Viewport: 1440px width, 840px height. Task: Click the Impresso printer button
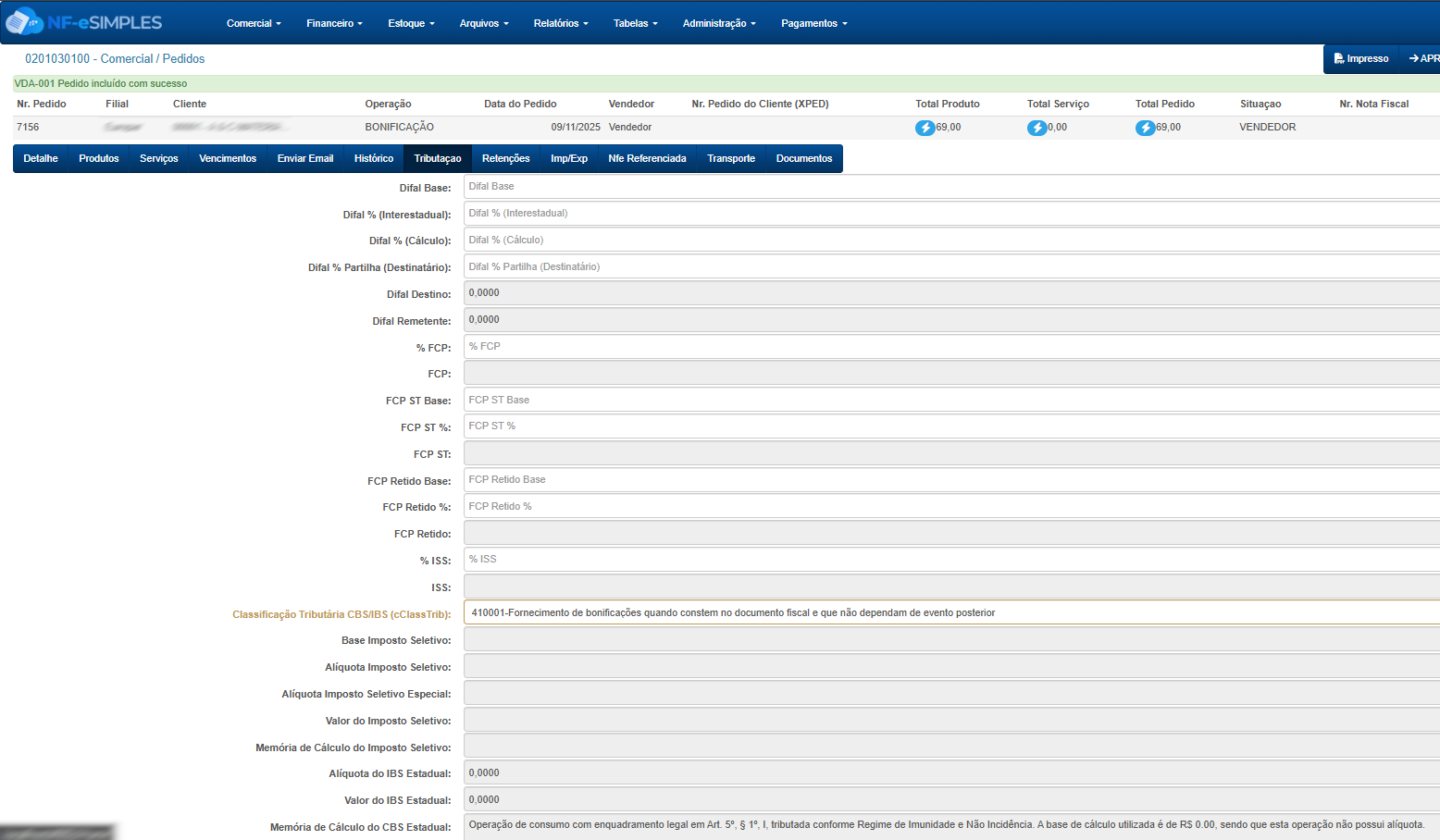point(1360,58)
